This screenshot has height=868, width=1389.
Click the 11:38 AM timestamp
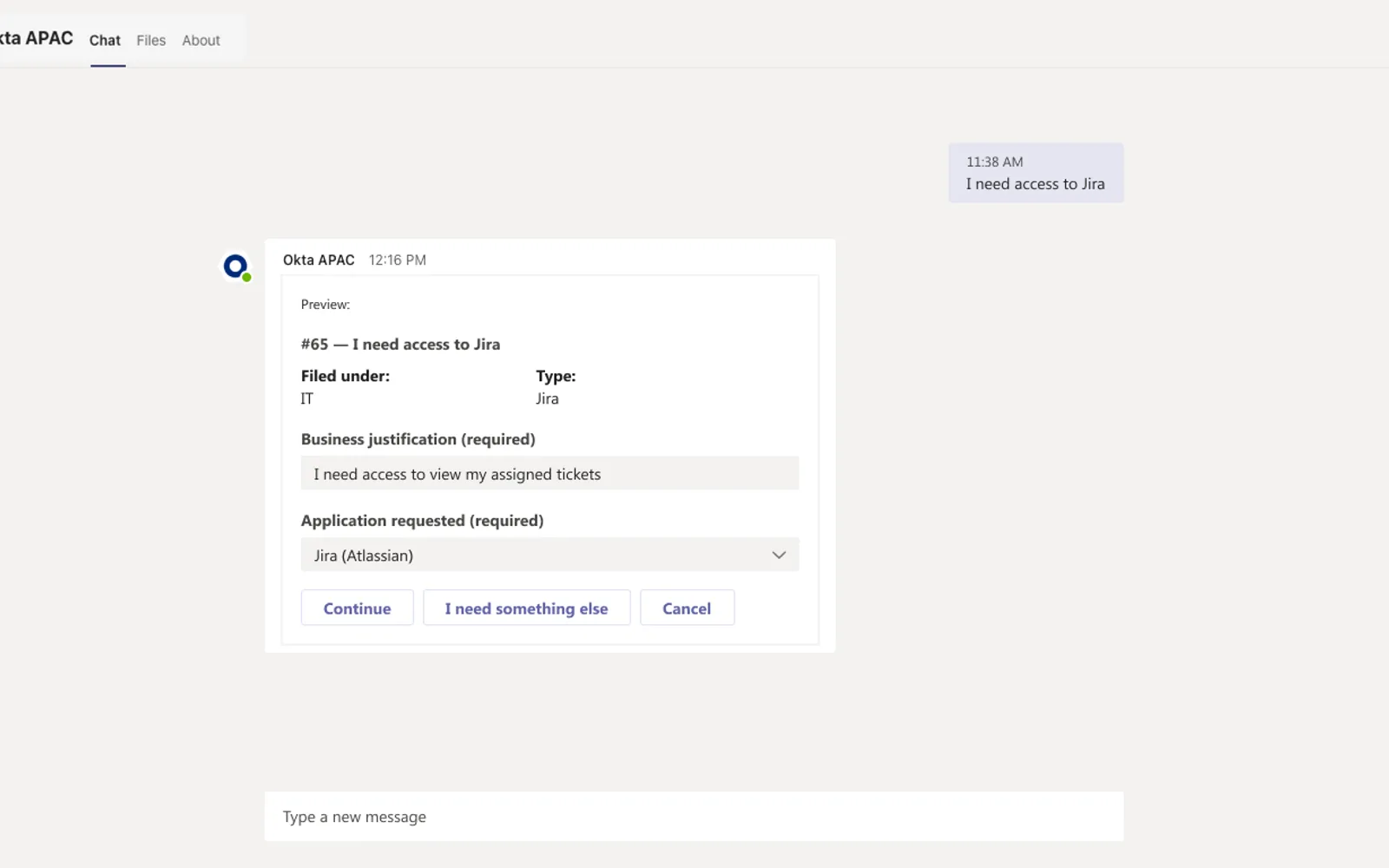click(995, 161)
